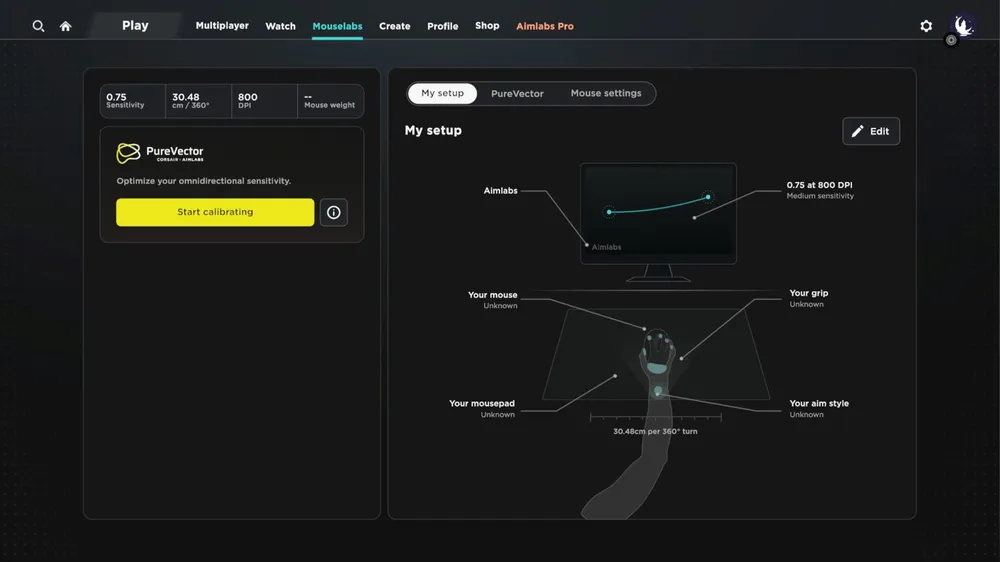This screenshot has height=562, width=1000.
Task: Click the PureVector info icon
Action: (x=334, y=212)
